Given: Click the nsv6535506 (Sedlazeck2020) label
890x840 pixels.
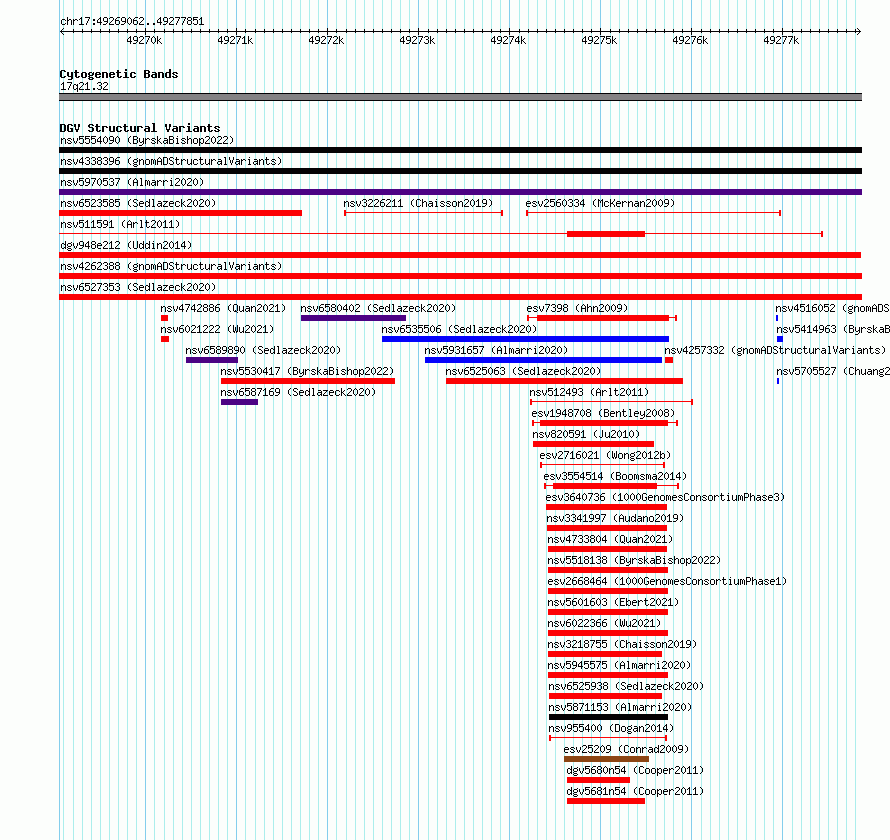Looking at the screenshot, I should click(459, 329).
